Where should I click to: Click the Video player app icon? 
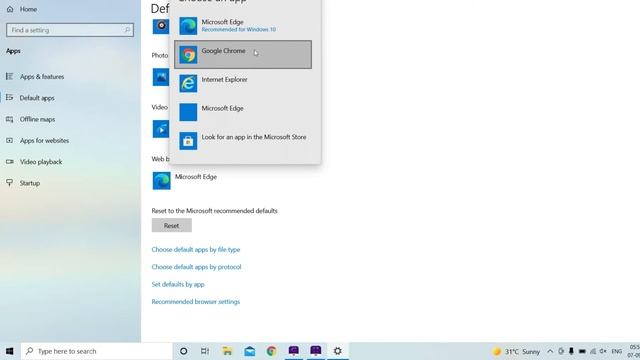click(x=161, y=129)
